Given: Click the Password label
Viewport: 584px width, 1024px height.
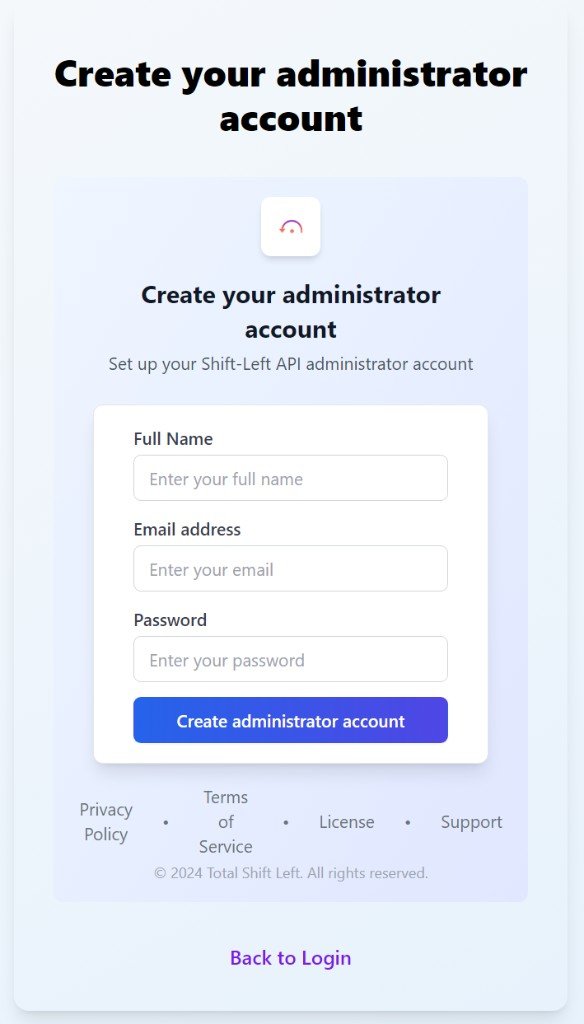Looking at the screenshot, I should click(x=170, y=620).
